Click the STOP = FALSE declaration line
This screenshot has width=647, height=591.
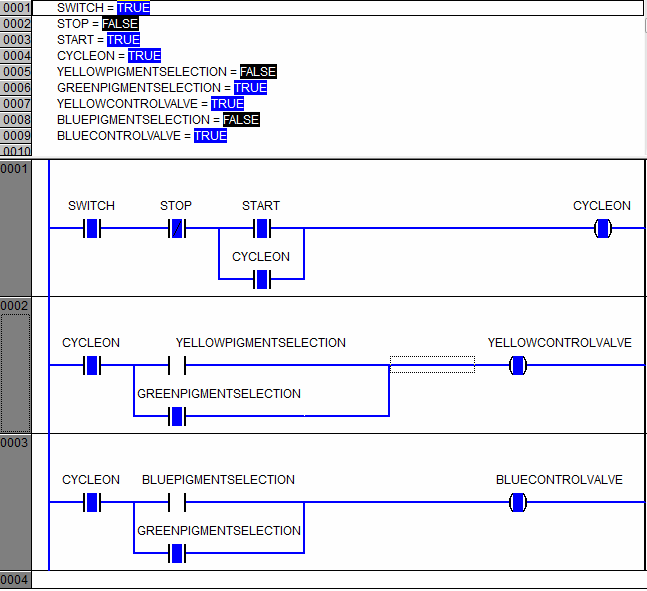point(98,24)
